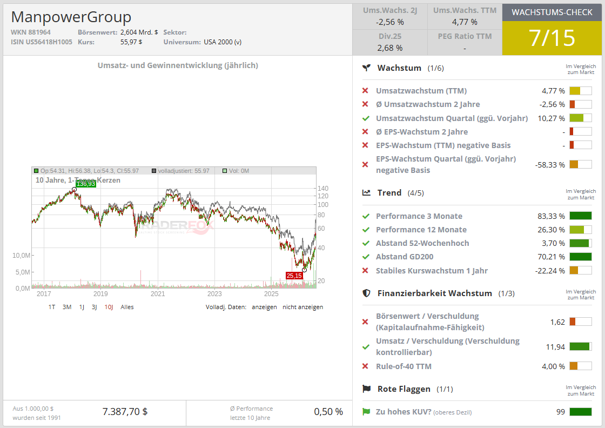605x428 pixels.
Task: Click green check next to Umsatzwachstum Quartal
Action: click(365, 118)
